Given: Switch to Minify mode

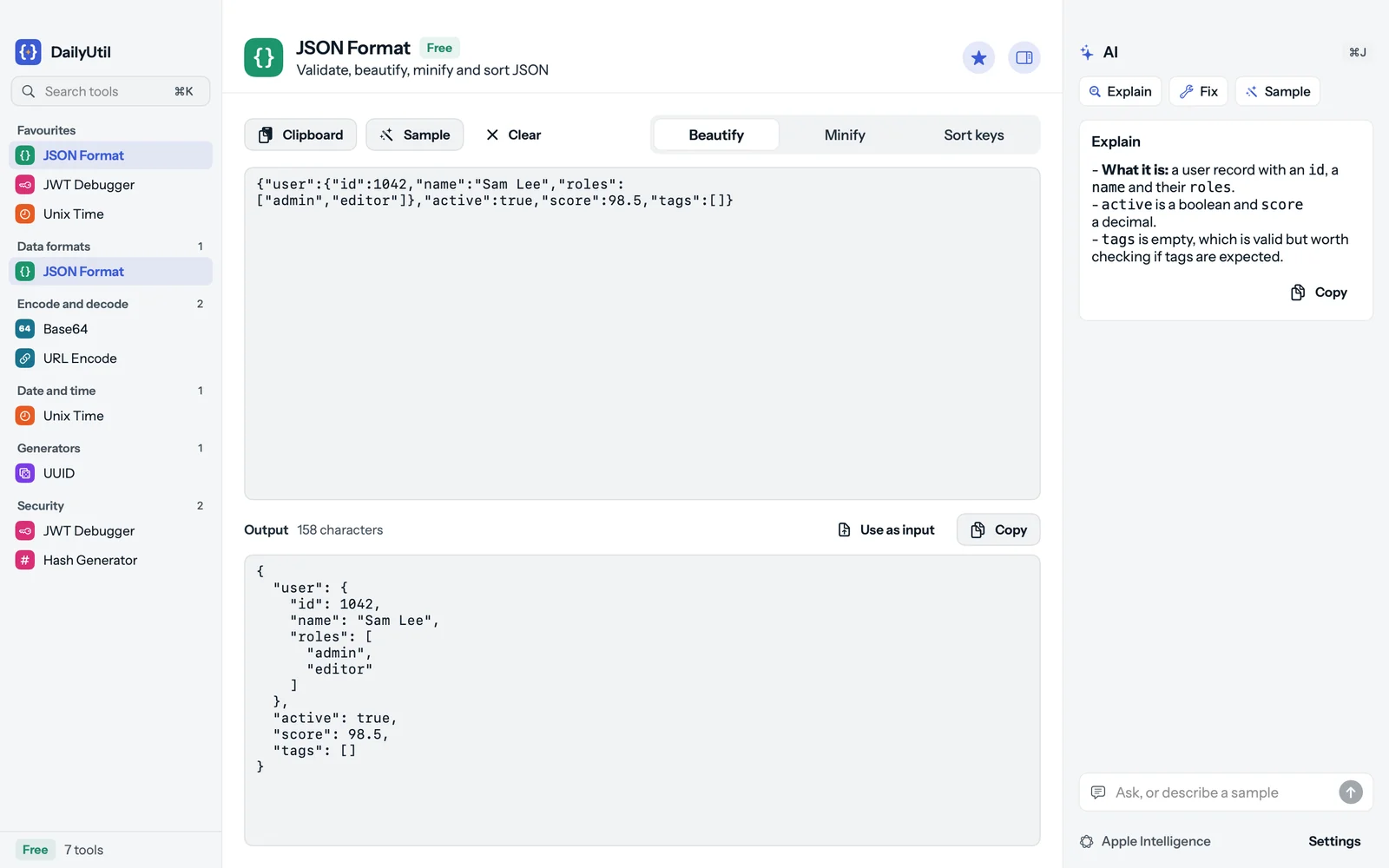Looking at the screenshot, I should point(845,135).
